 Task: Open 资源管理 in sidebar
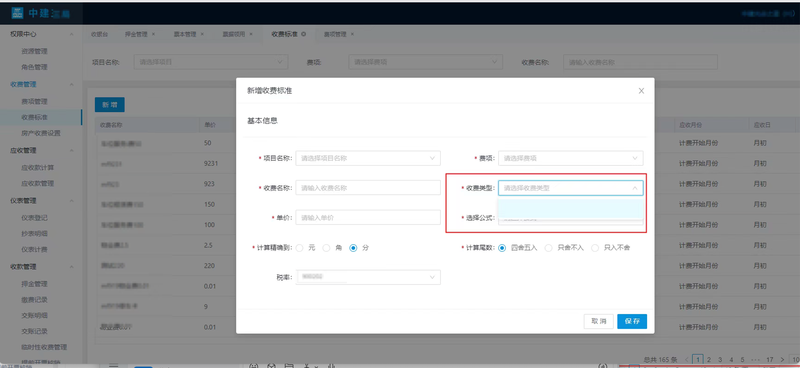click(34, 52)
